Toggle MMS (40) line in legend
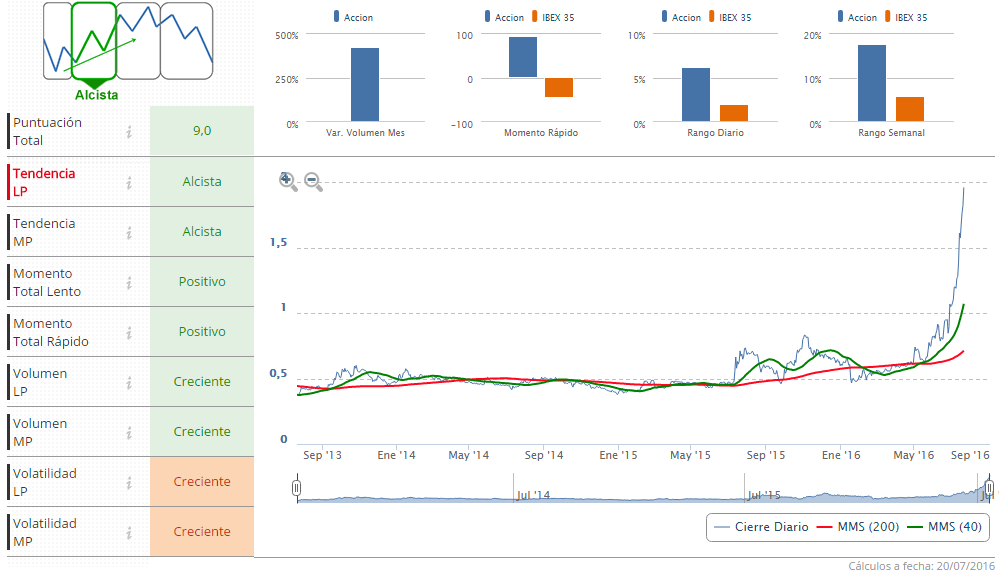999x574 pixels. 945,527
